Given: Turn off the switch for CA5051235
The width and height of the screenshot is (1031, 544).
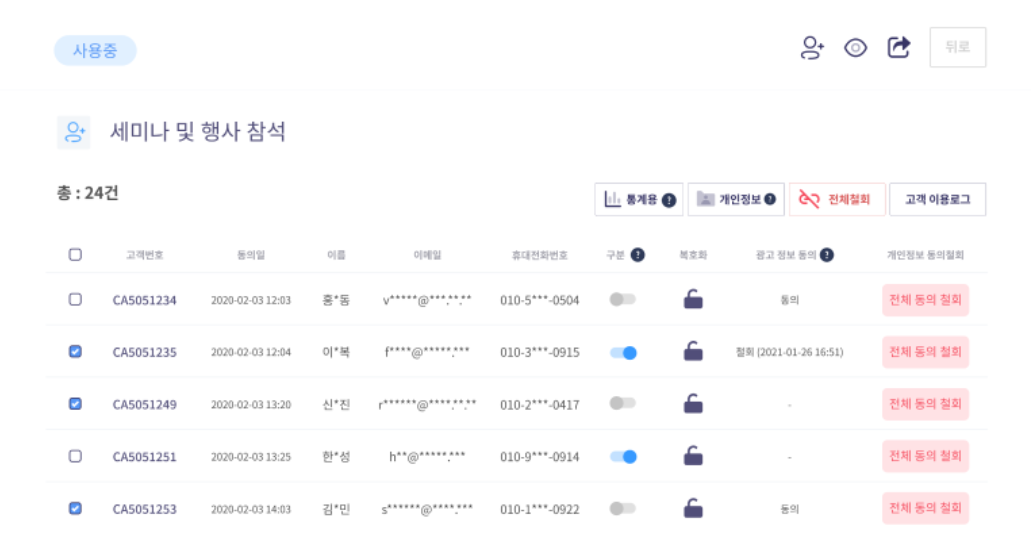Looking at the screenshot, I should point(623,353).
